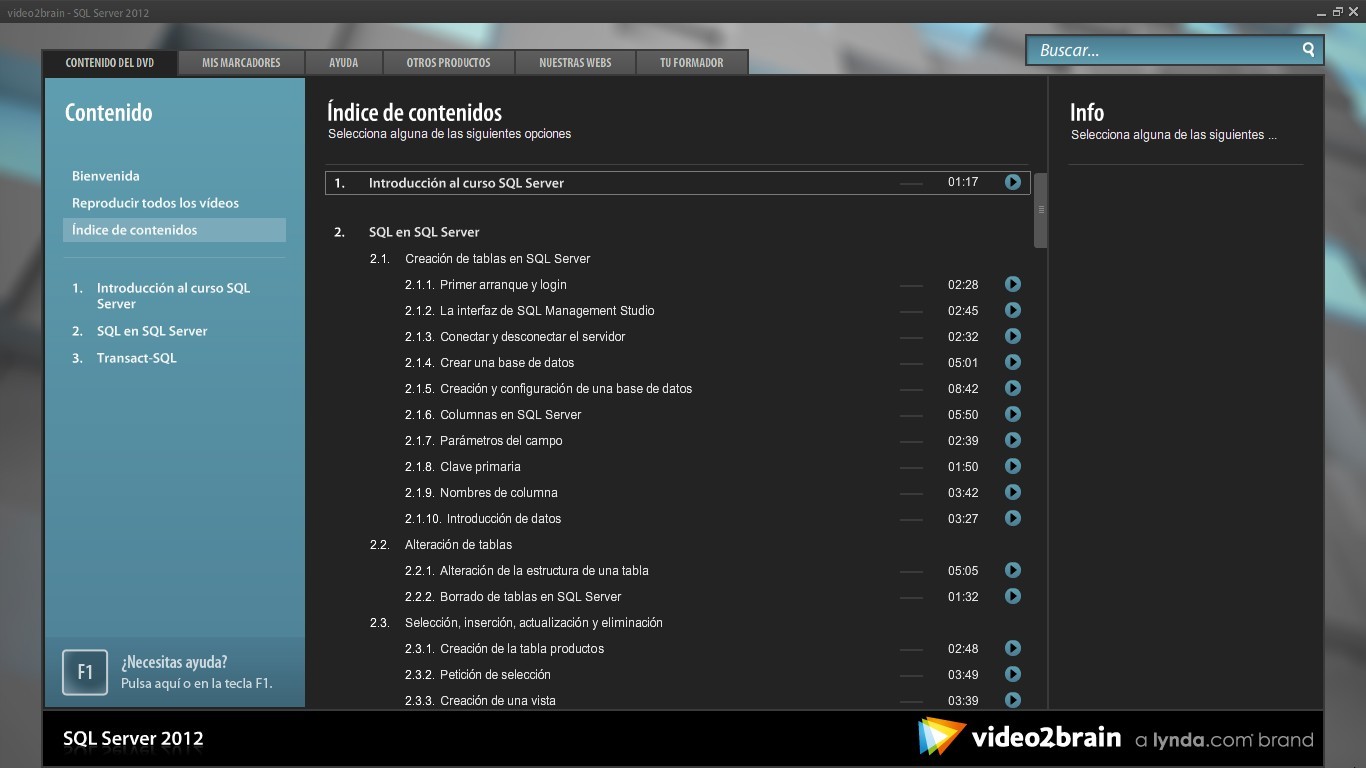Play video 2.1.6 Columnas en SQL Server
The width and height of the screenshot is (1366, 768).
click(x=1013, y=414)
